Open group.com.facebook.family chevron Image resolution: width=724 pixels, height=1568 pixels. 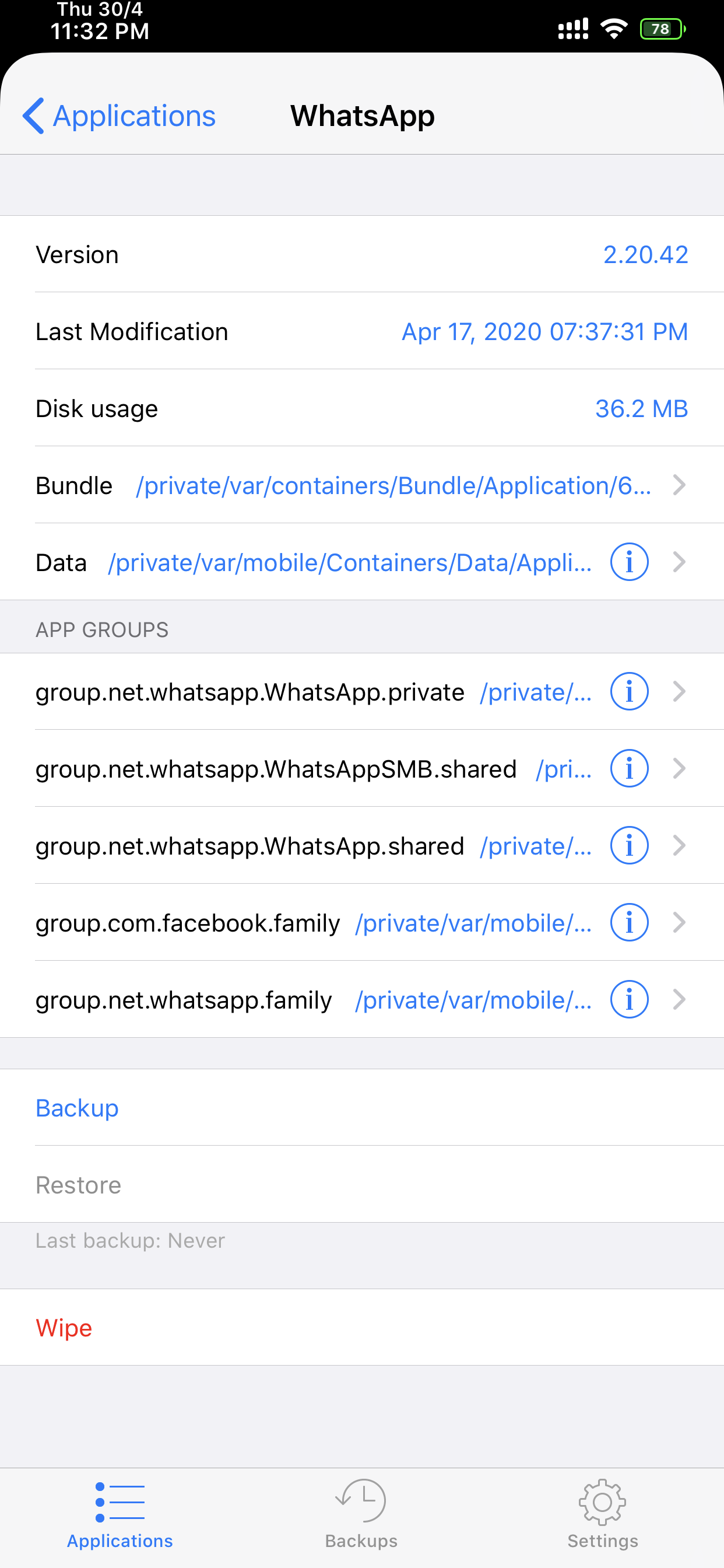pyautogui.click(x=680, y=923)
